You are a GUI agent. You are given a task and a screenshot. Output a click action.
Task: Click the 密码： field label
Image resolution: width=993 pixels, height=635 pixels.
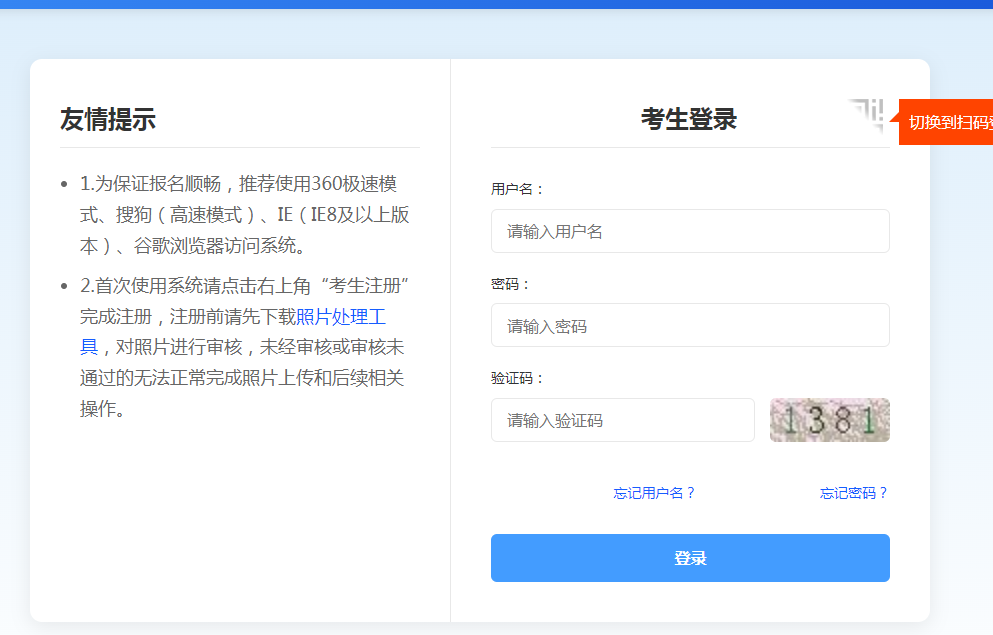[x=511, y=284]
